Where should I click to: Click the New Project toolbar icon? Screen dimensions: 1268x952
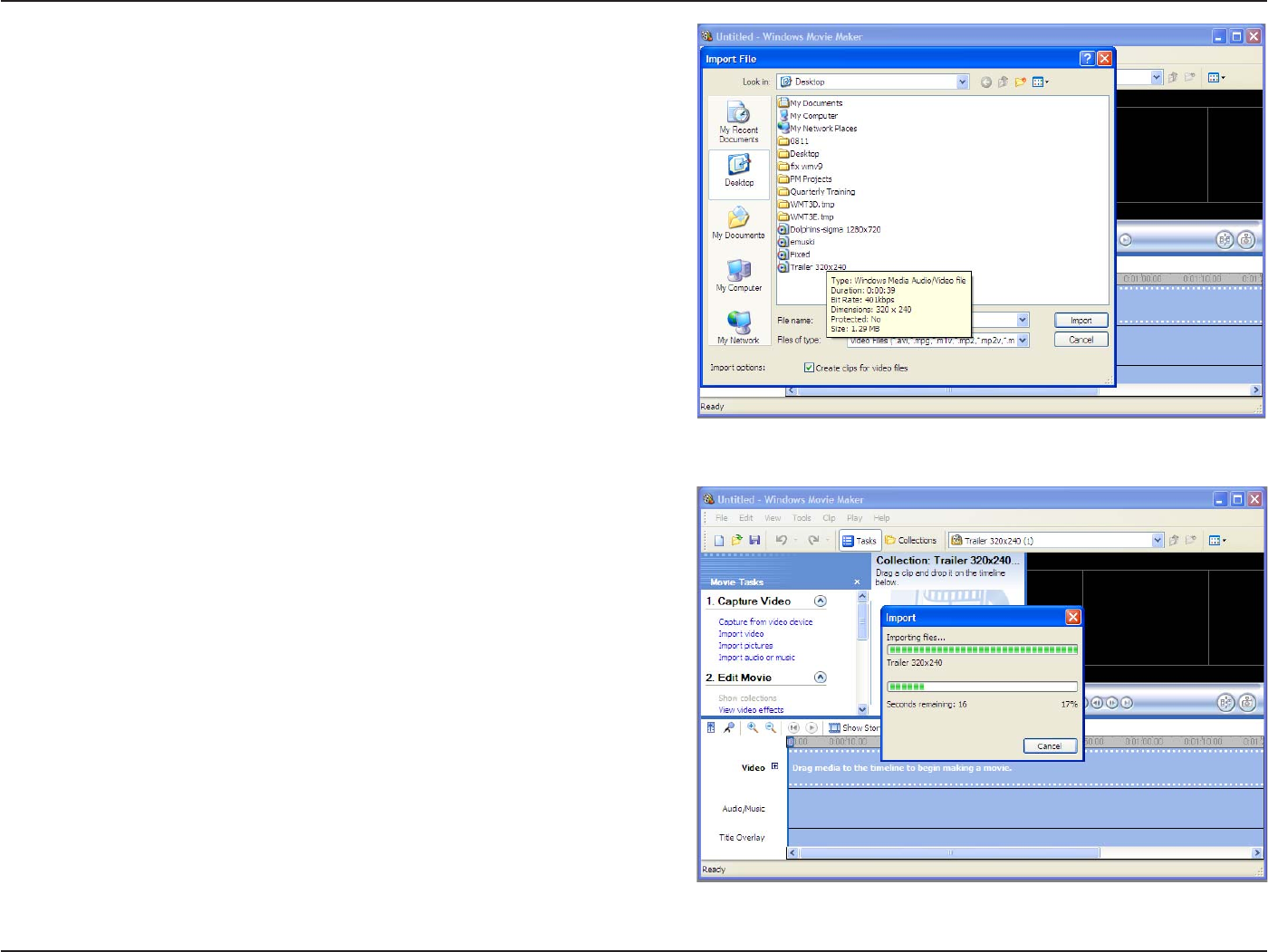point(719,541)
